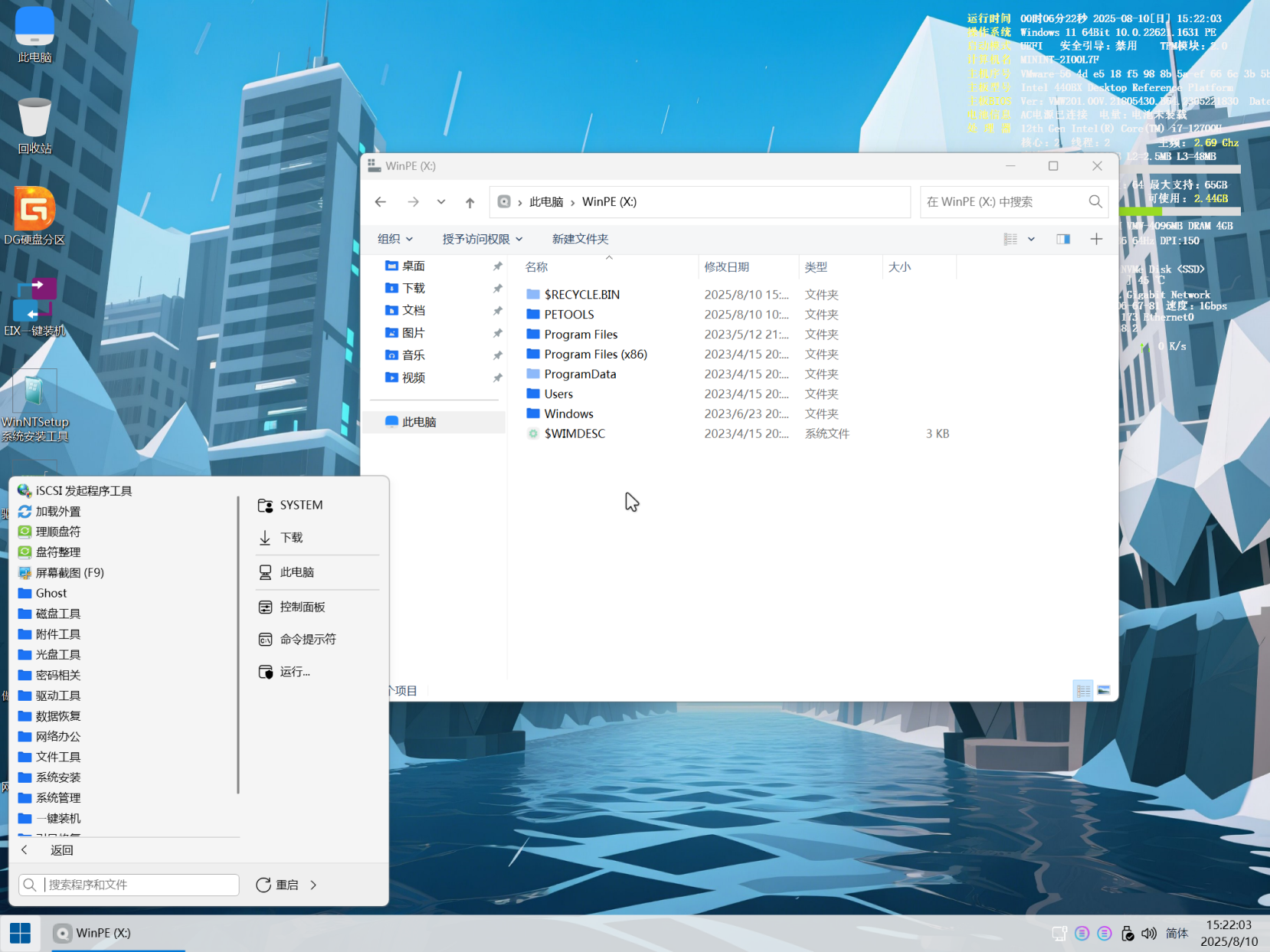The height and width of the screenshot is (952, 1270).
Task: Expand the 组织 dropdown menu
Action: (394, 238)
